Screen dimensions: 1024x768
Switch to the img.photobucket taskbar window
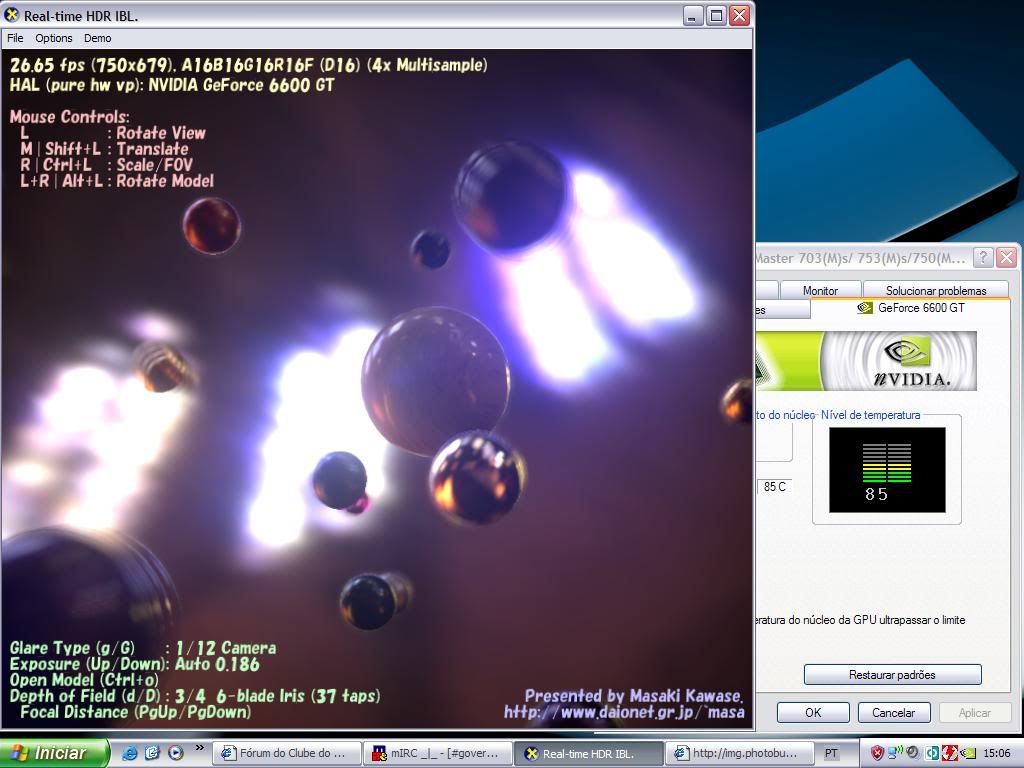click(x=740, y=753)
